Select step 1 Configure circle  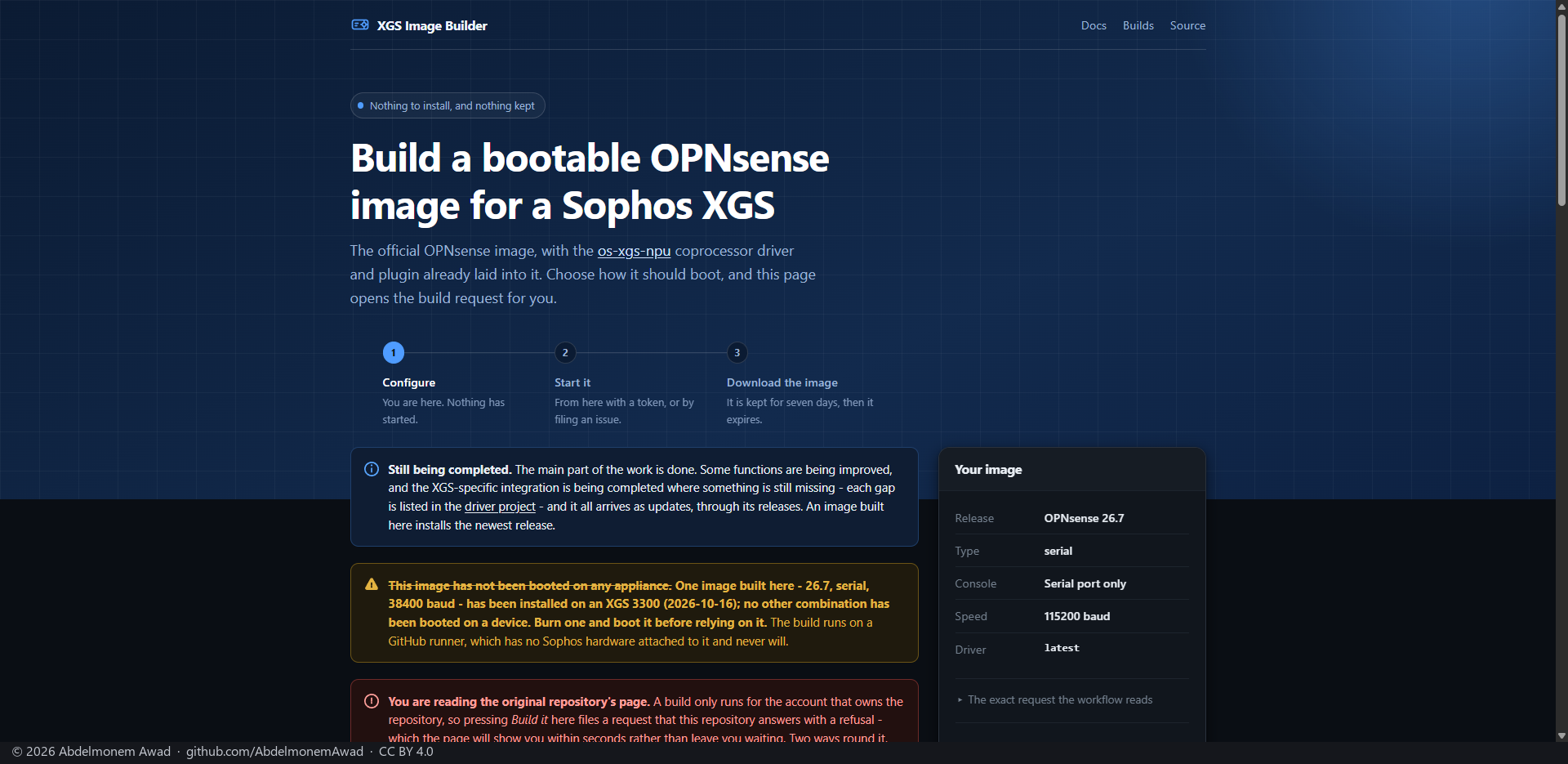point(394,353)
